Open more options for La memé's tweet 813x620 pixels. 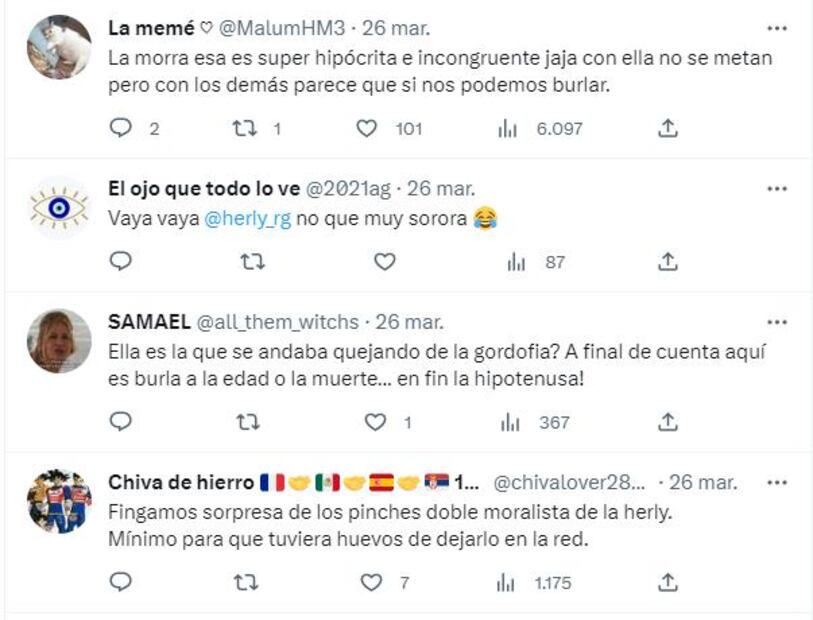click(x=776, y=28)
